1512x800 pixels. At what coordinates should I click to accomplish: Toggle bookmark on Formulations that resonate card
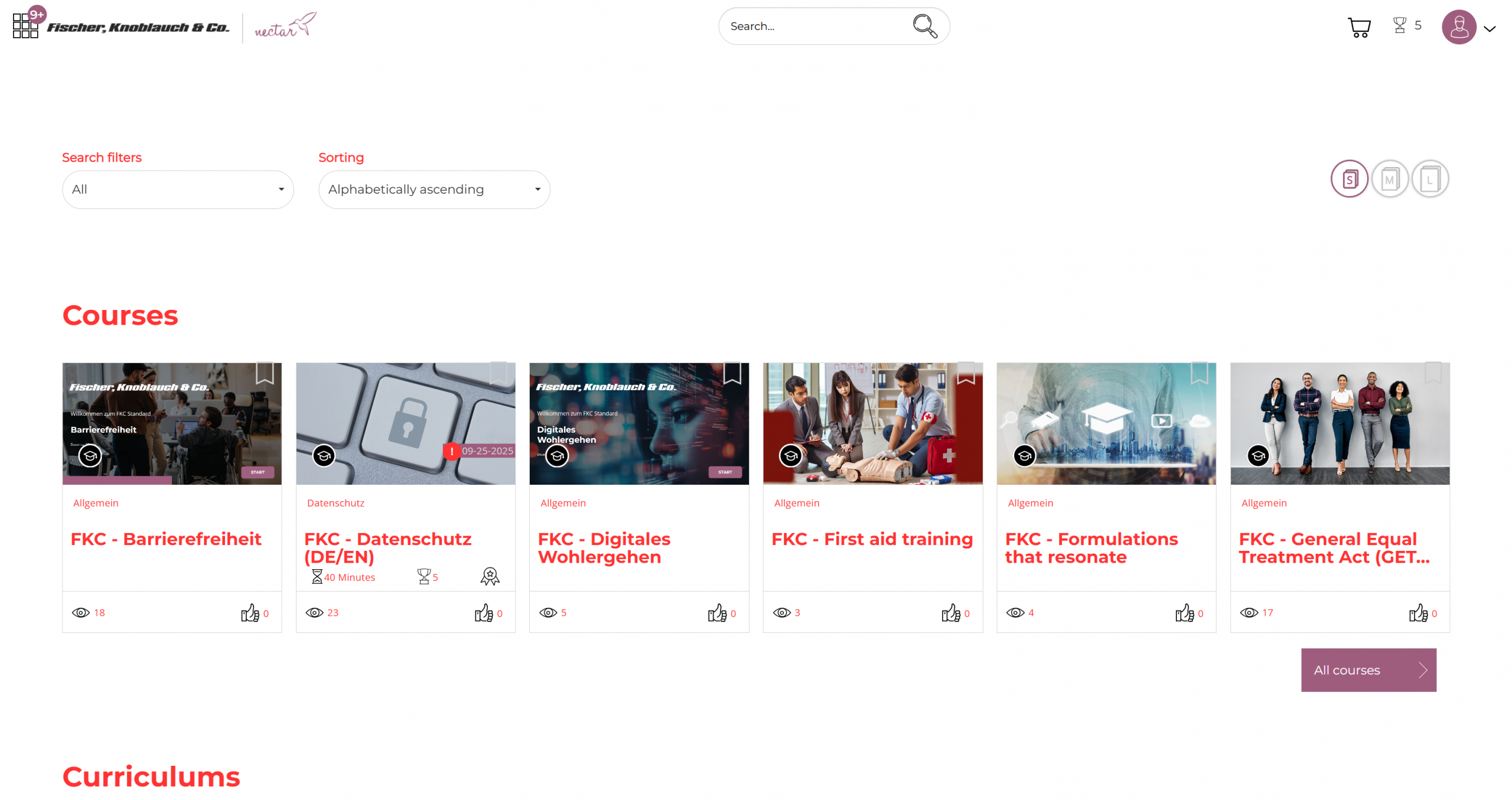[x=1199, y=373]
